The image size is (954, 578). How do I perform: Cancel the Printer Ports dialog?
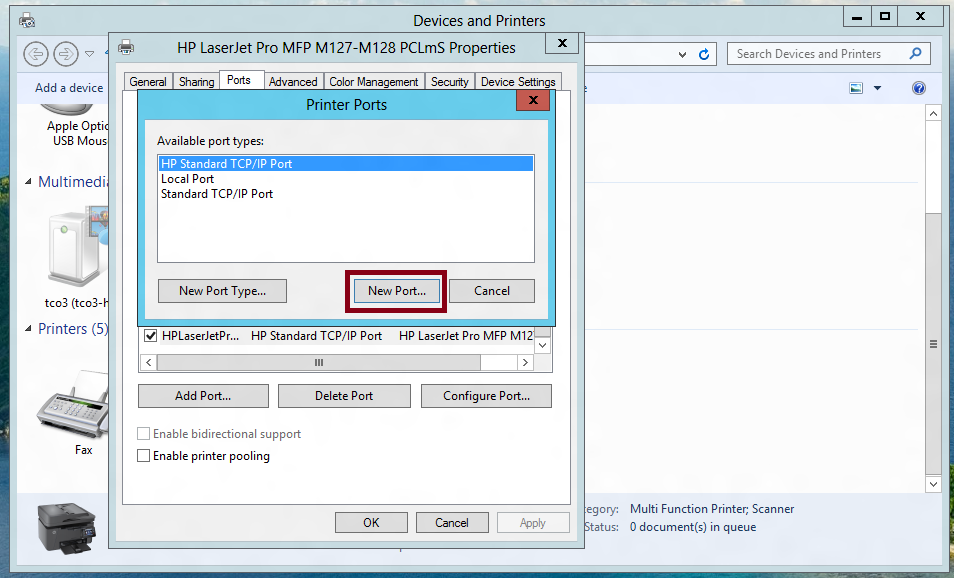[492, 291]
